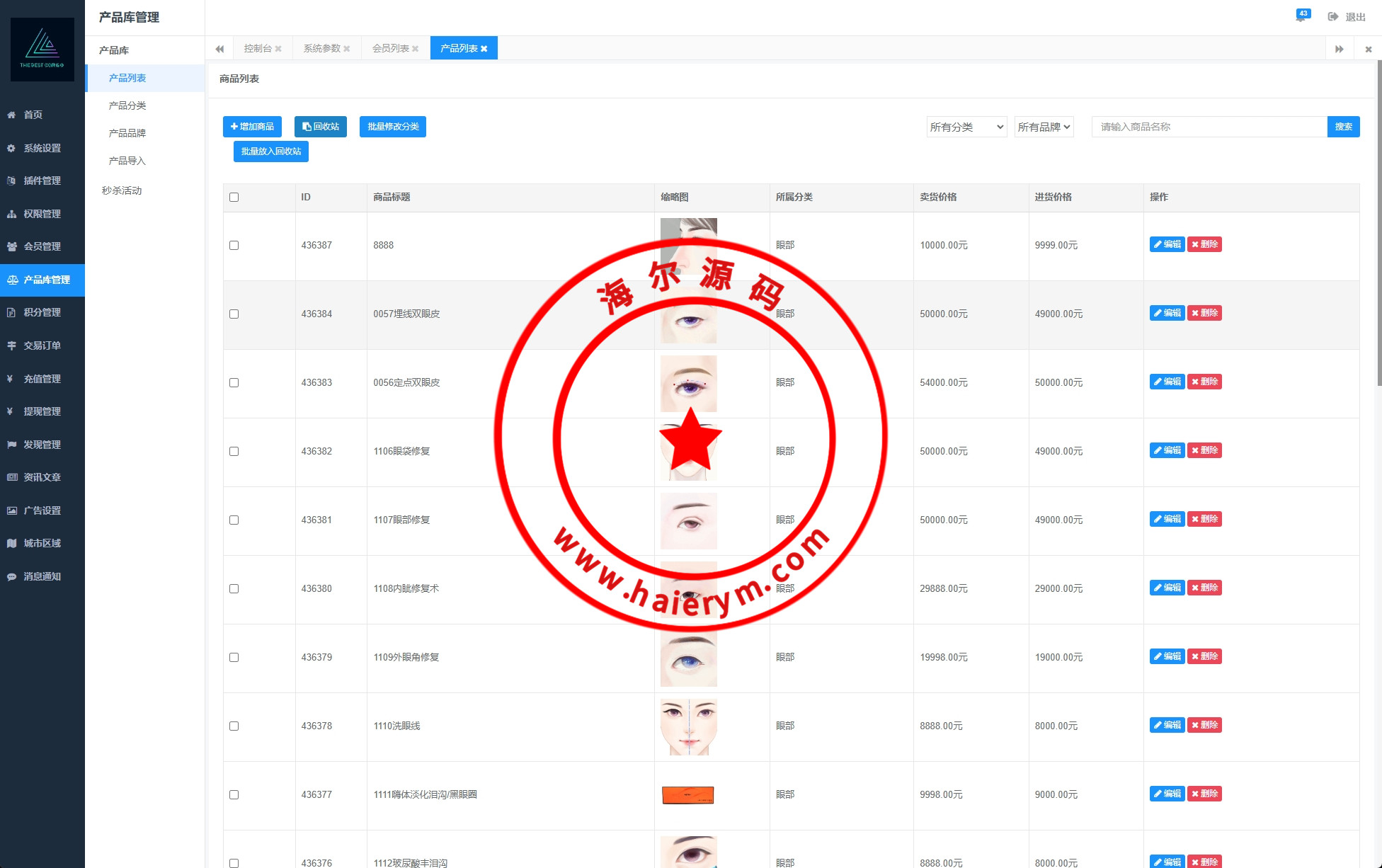Image resolution: width=1382 pixels, height=868 pixels.
Task: Click the 增加商品 button
Action: click(252, 127)
